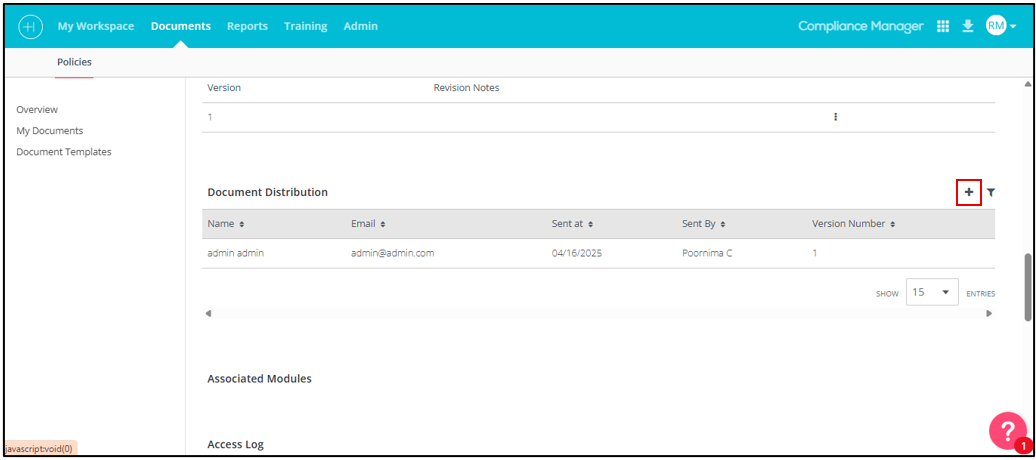Image resolution: width=1036 pixels, height=460 pixels.
Task: Click the 04/16/2025 sent date cell
Action: pos(577,253)
